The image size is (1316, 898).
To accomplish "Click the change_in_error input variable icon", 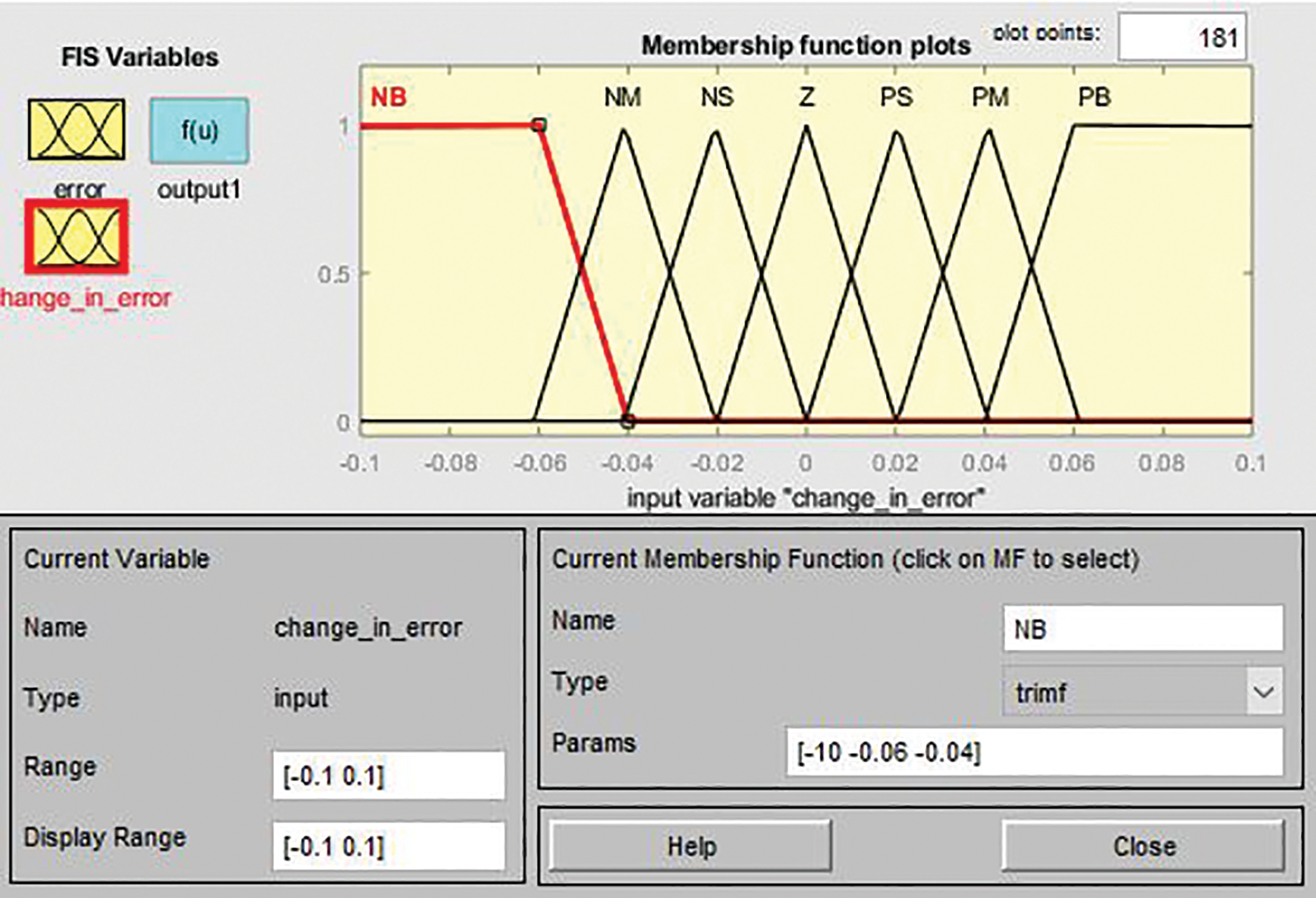I will click(77, 238).
